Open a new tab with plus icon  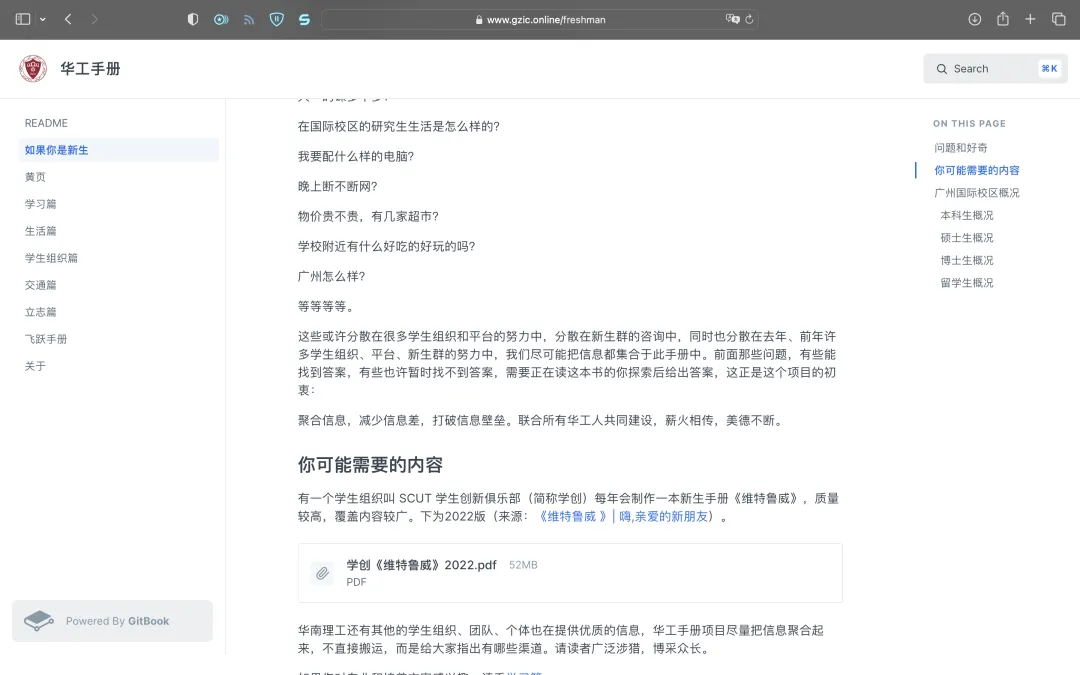point(1030,19)
